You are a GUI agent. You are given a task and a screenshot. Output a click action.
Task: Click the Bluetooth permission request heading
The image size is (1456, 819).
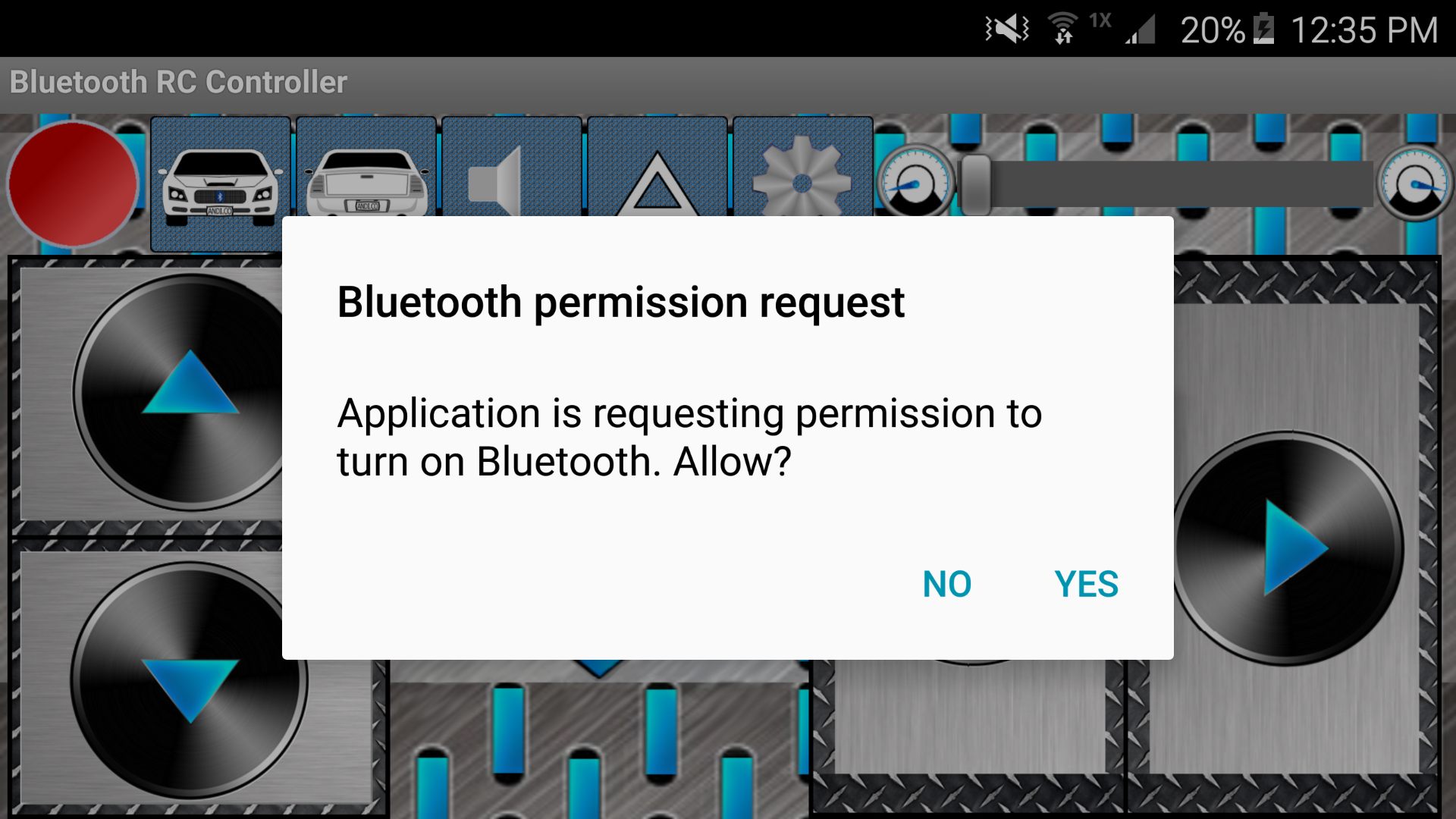[620, 303]
